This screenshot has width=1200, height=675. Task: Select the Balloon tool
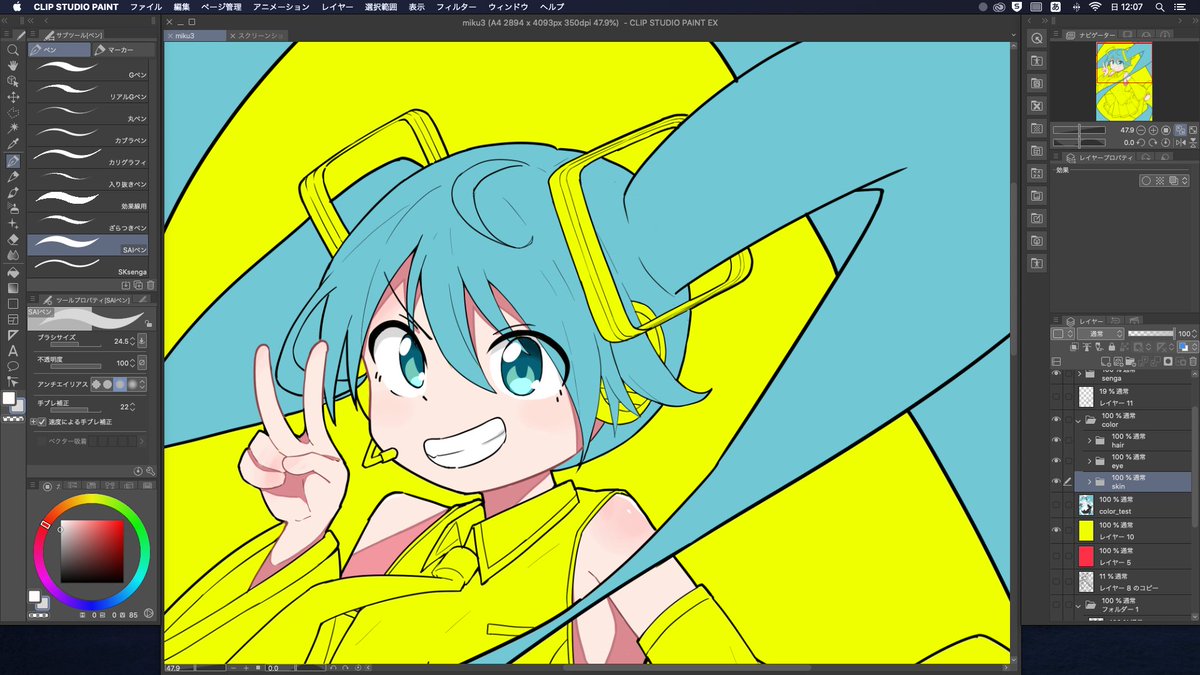(x=13, y=366)
